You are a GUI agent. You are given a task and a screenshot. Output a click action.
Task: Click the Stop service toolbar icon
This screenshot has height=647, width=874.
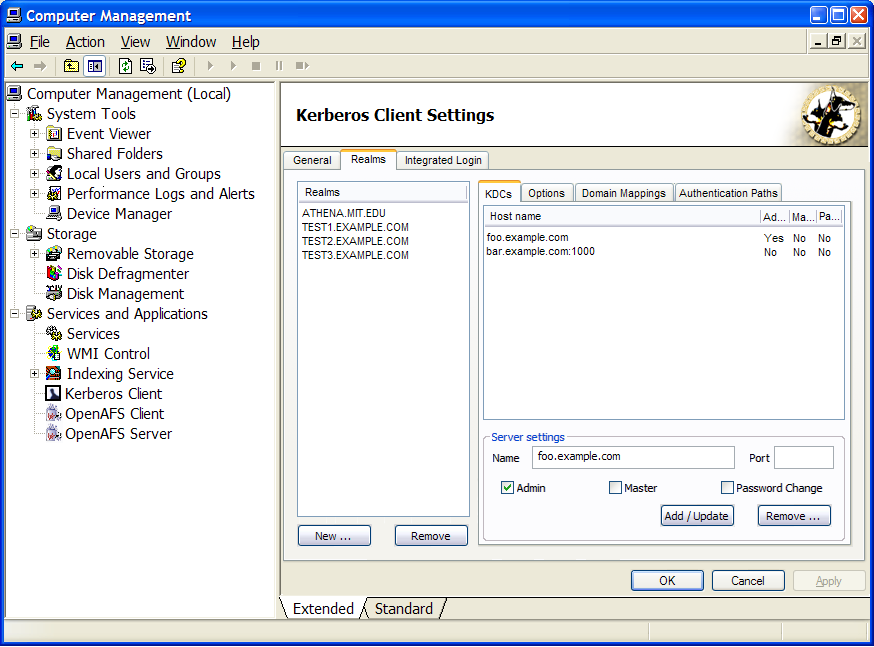[256, 66]
